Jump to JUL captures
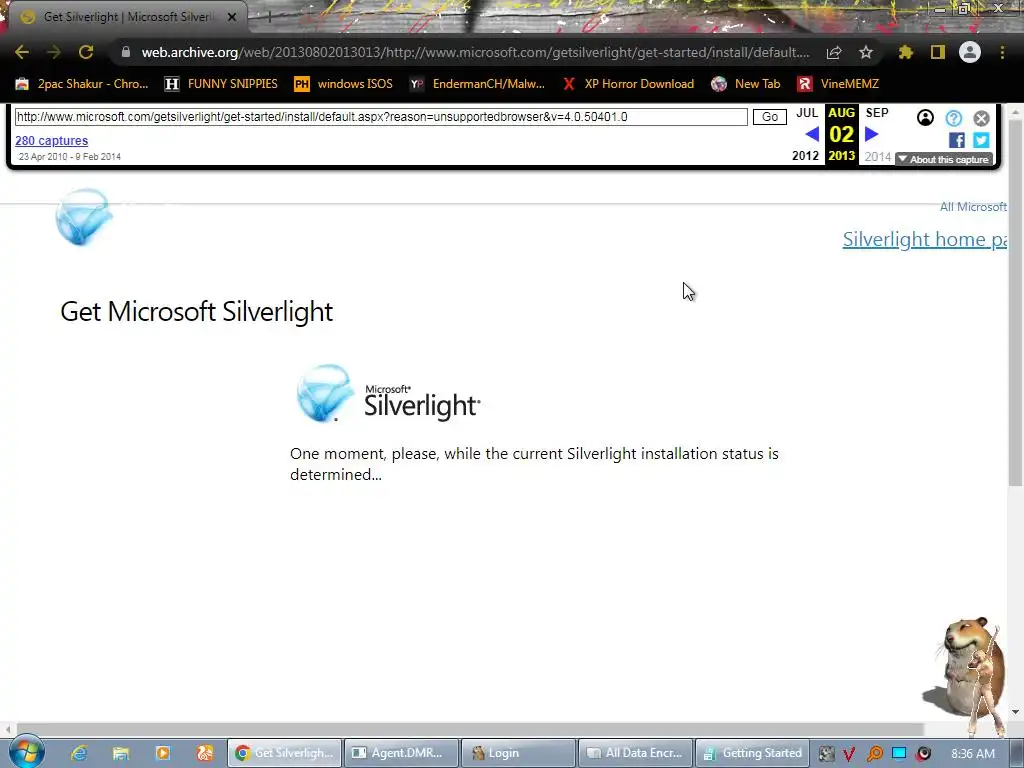 (x=807, y=113)
